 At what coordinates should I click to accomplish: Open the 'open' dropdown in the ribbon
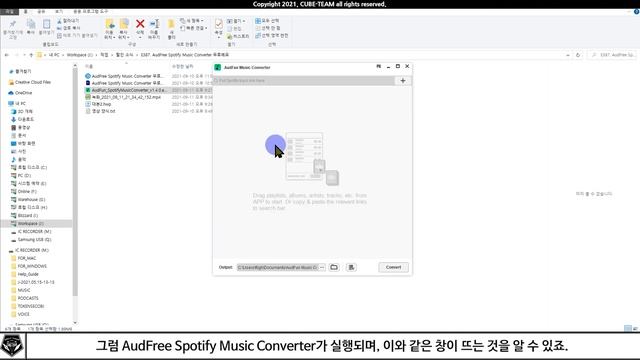point(236,20)
